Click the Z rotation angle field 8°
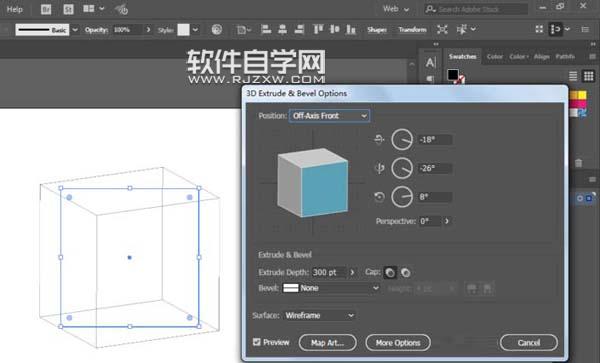This screenshot has width=600, height=363. [435, 197]
